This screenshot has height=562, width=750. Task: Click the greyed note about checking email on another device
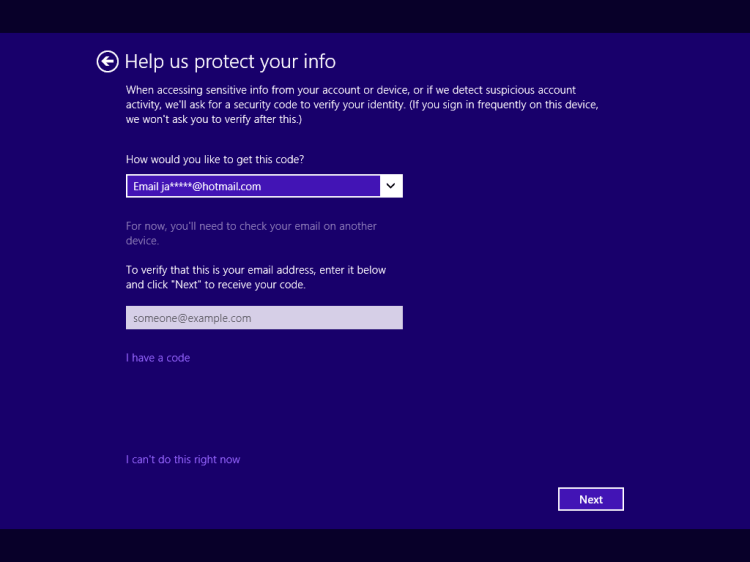(x=251, y=226)
